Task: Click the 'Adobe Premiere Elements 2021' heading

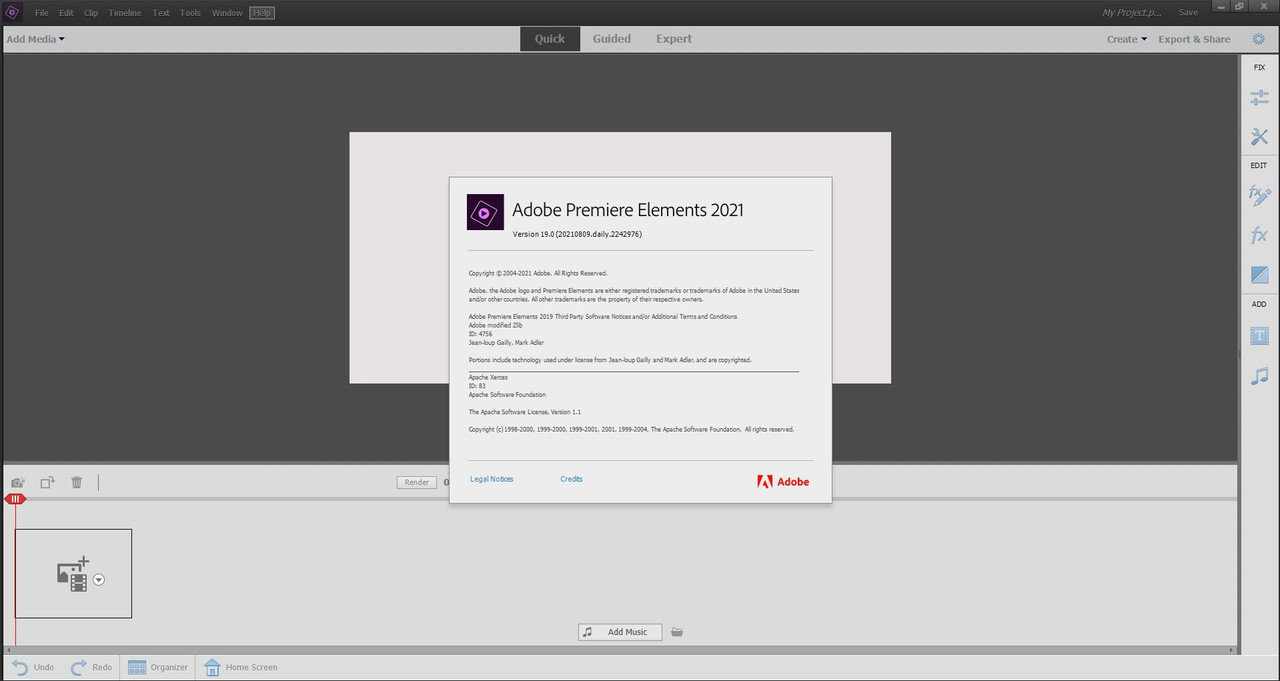Action: [x=628, y=210]
